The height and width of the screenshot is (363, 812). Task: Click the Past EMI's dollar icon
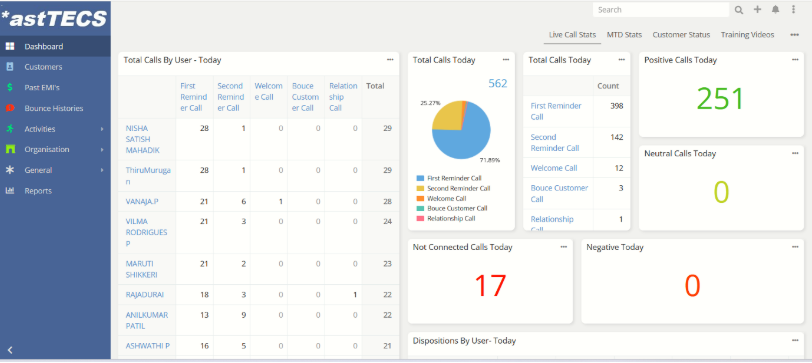click(x=10, y=88)
